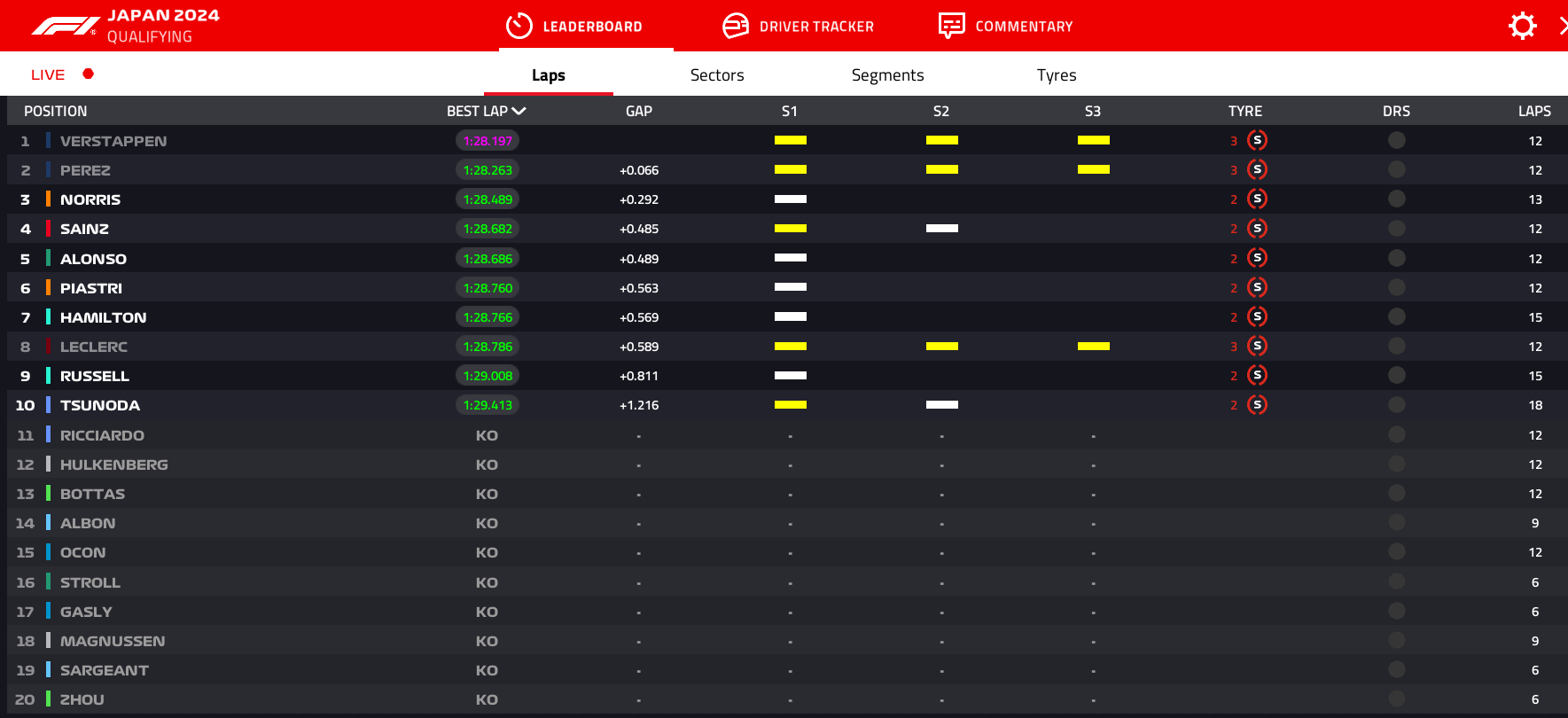This screenshot has height=718, width=1568.
Task: Click Norris's DRS indicator dot
Action: (1397, 199)
